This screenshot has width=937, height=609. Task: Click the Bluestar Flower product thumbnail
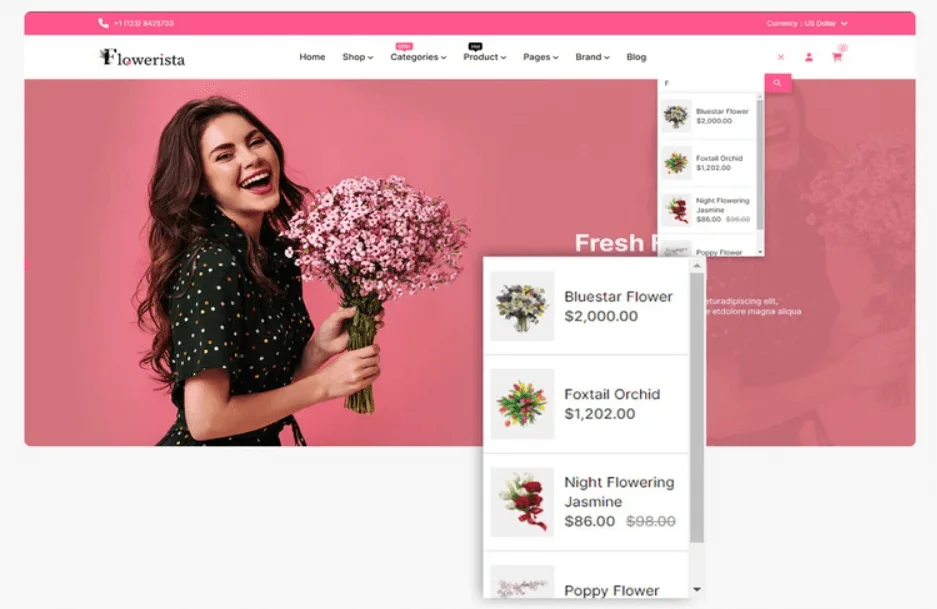click(521, 308)
